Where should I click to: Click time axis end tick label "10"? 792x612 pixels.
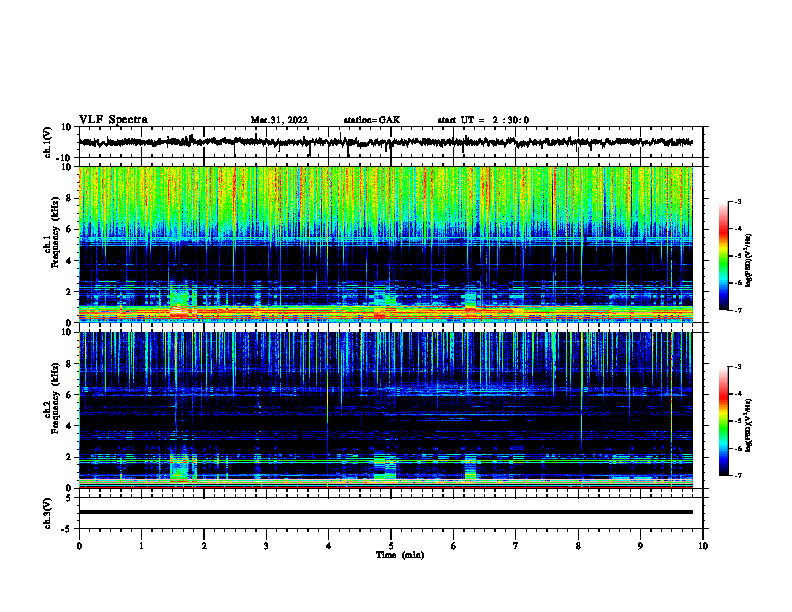[x=703, y=546]
